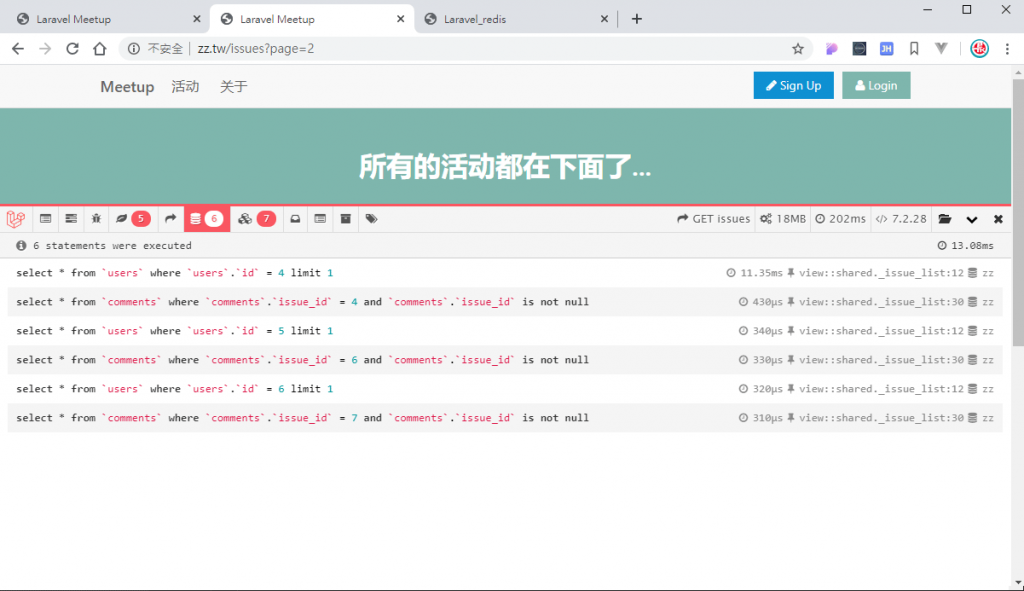Click the V-shaped extension icon

pos(941,48)
